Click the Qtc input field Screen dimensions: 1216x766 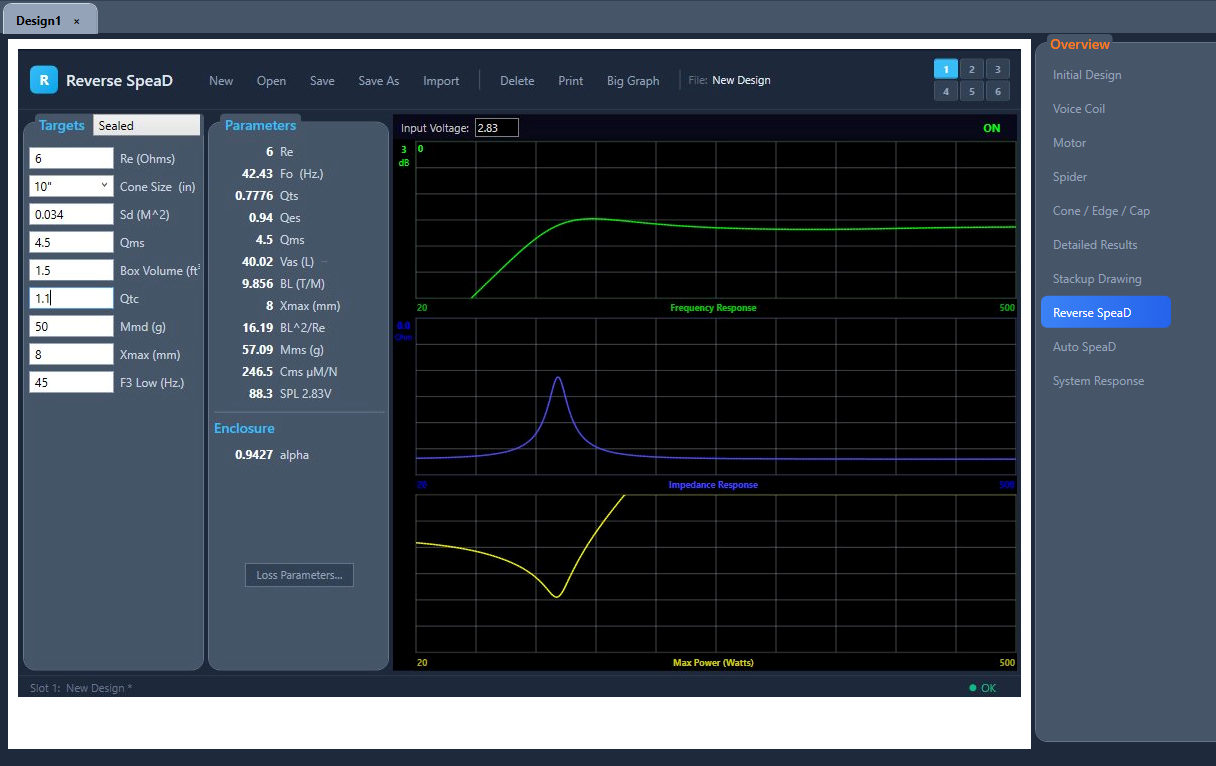click(x=71, y=298)
